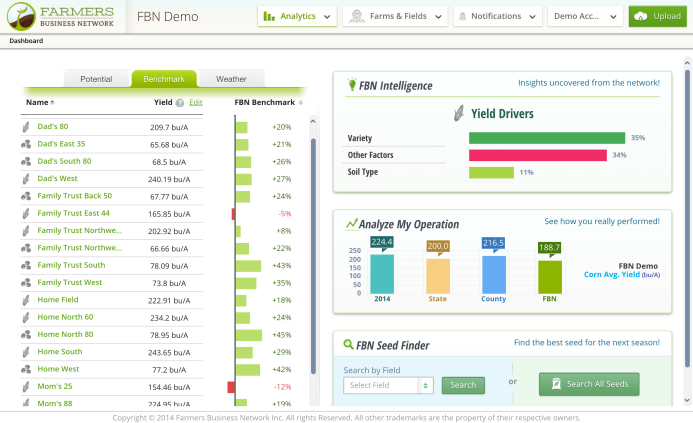Click the soybean icon beside Home West
Viewport: 693px width, 423px height.
[x=26, y=369]
